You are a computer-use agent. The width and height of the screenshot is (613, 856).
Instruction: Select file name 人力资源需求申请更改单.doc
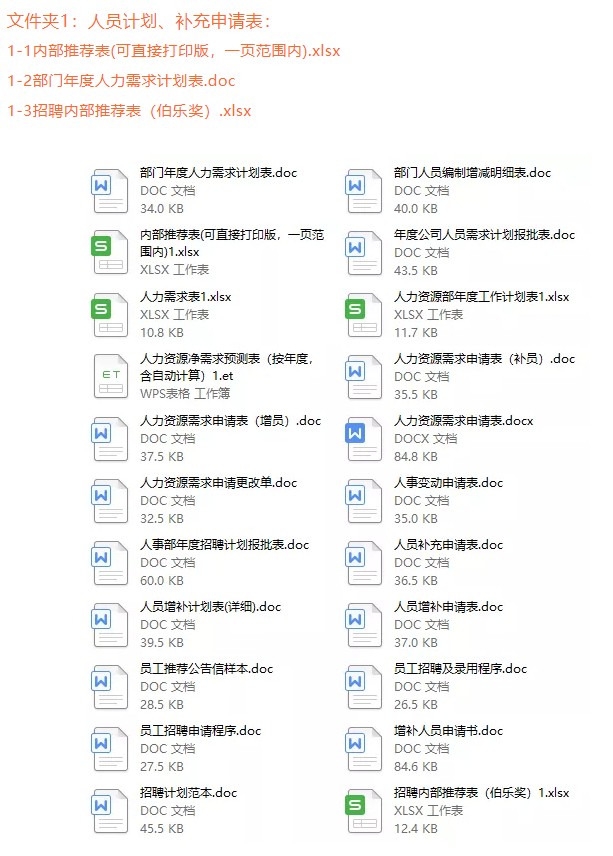click(x=218, y=483)
